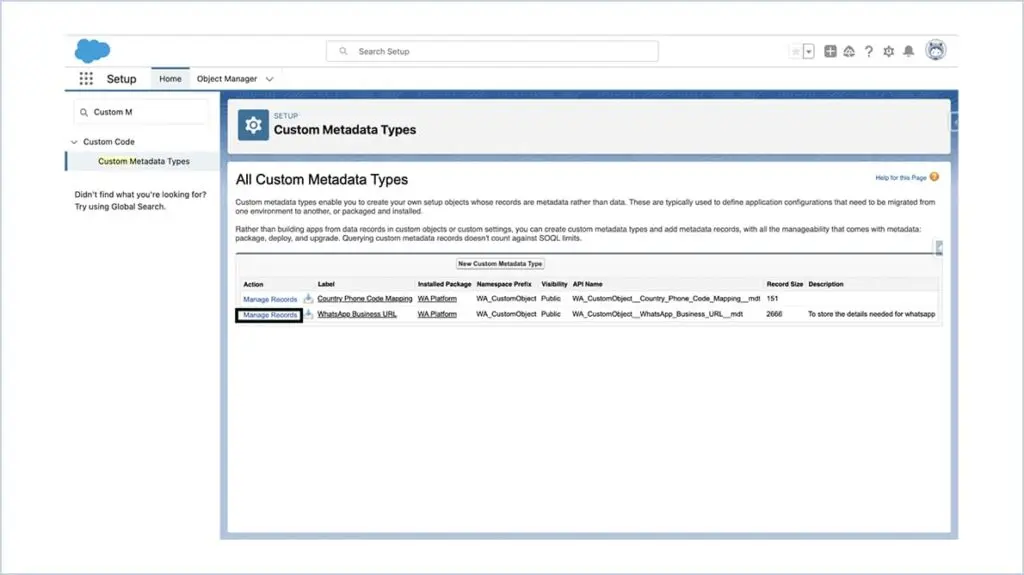Click download icon in WhatsApp Business URL row
This screenshot has height=575, width=1024.
click(308, 314)
